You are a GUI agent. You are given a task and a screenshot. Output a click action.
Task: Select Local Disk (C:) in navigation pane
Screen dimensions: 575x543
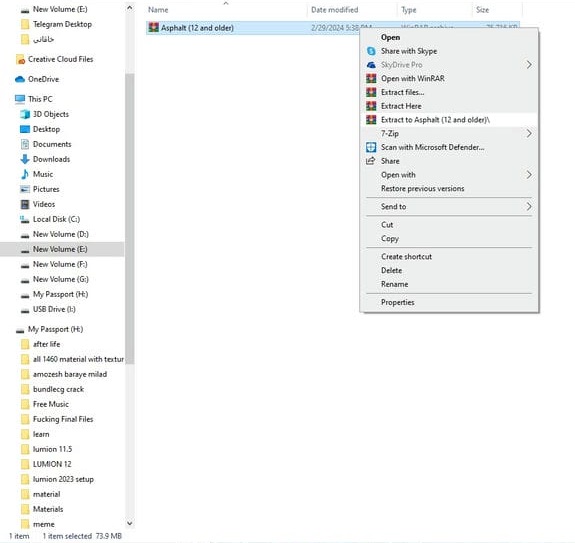coord(56,219)
